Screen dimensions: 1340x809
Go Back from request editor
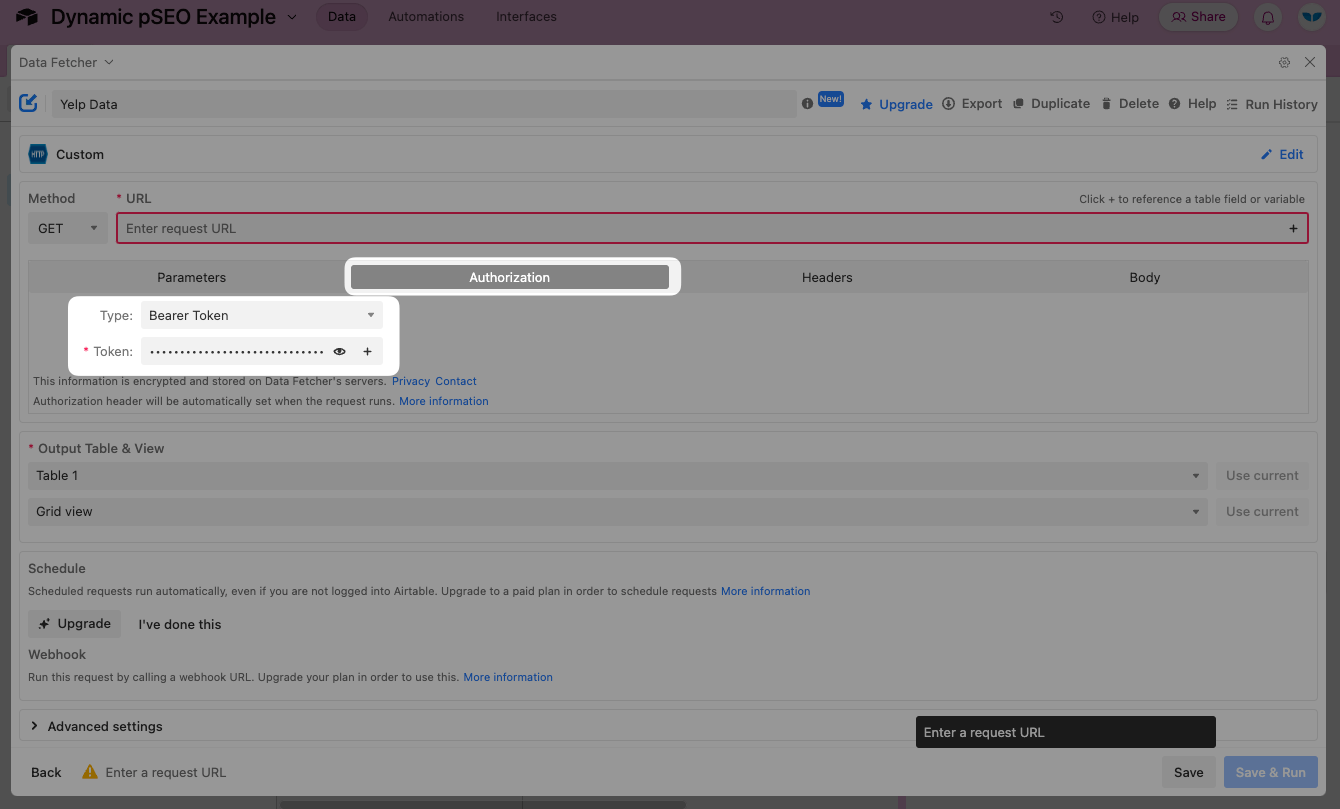click(x=46, y=772)
